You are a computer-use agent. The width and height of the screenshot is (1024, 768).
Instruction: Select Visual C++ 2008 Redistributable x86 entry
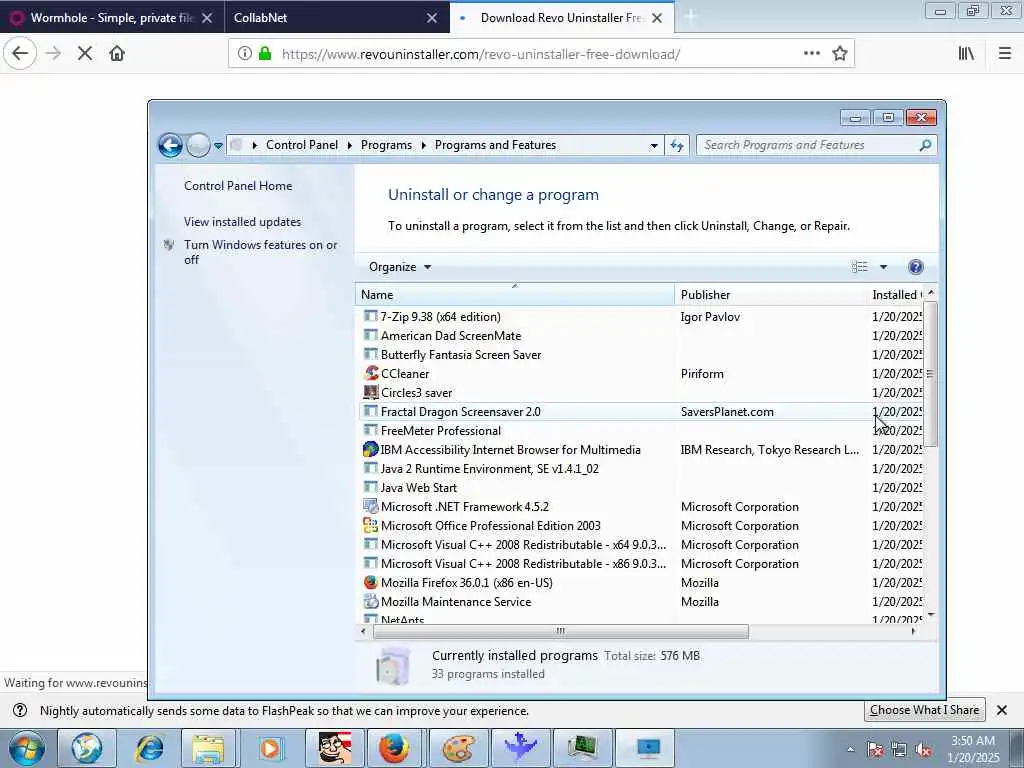(523, 564)
